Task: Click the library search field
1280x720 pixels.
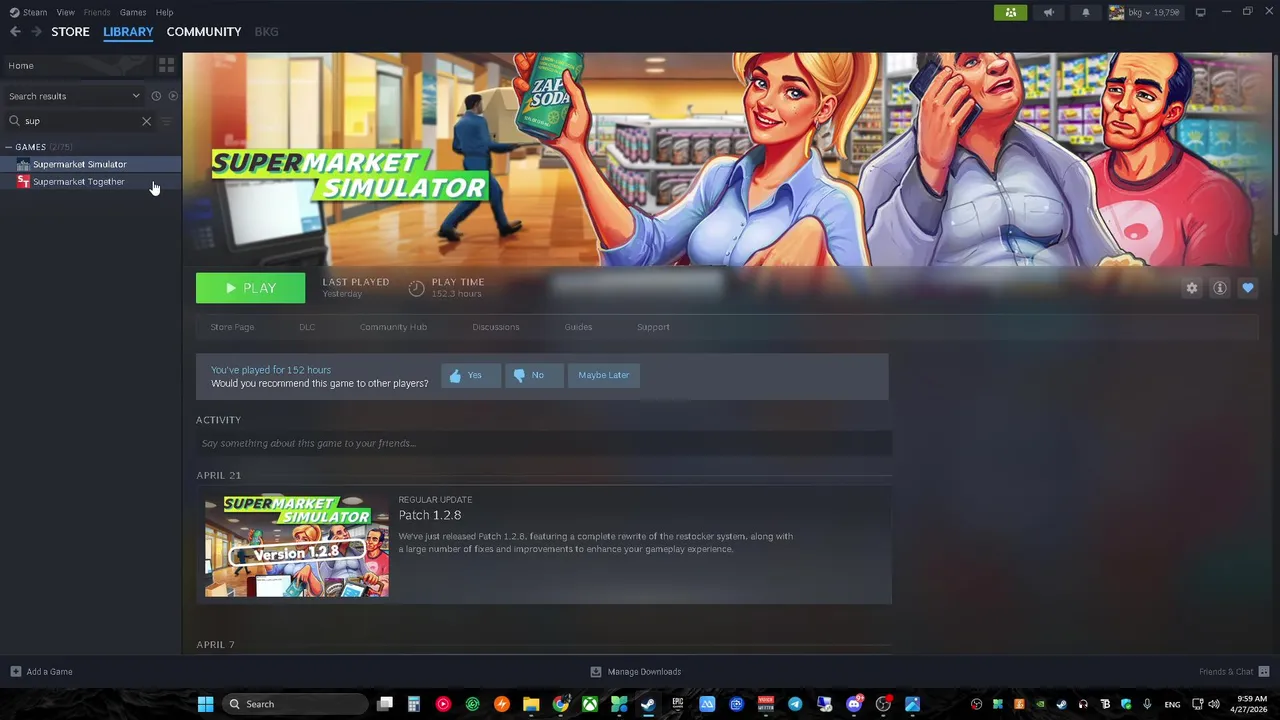Action: point(80,121)
